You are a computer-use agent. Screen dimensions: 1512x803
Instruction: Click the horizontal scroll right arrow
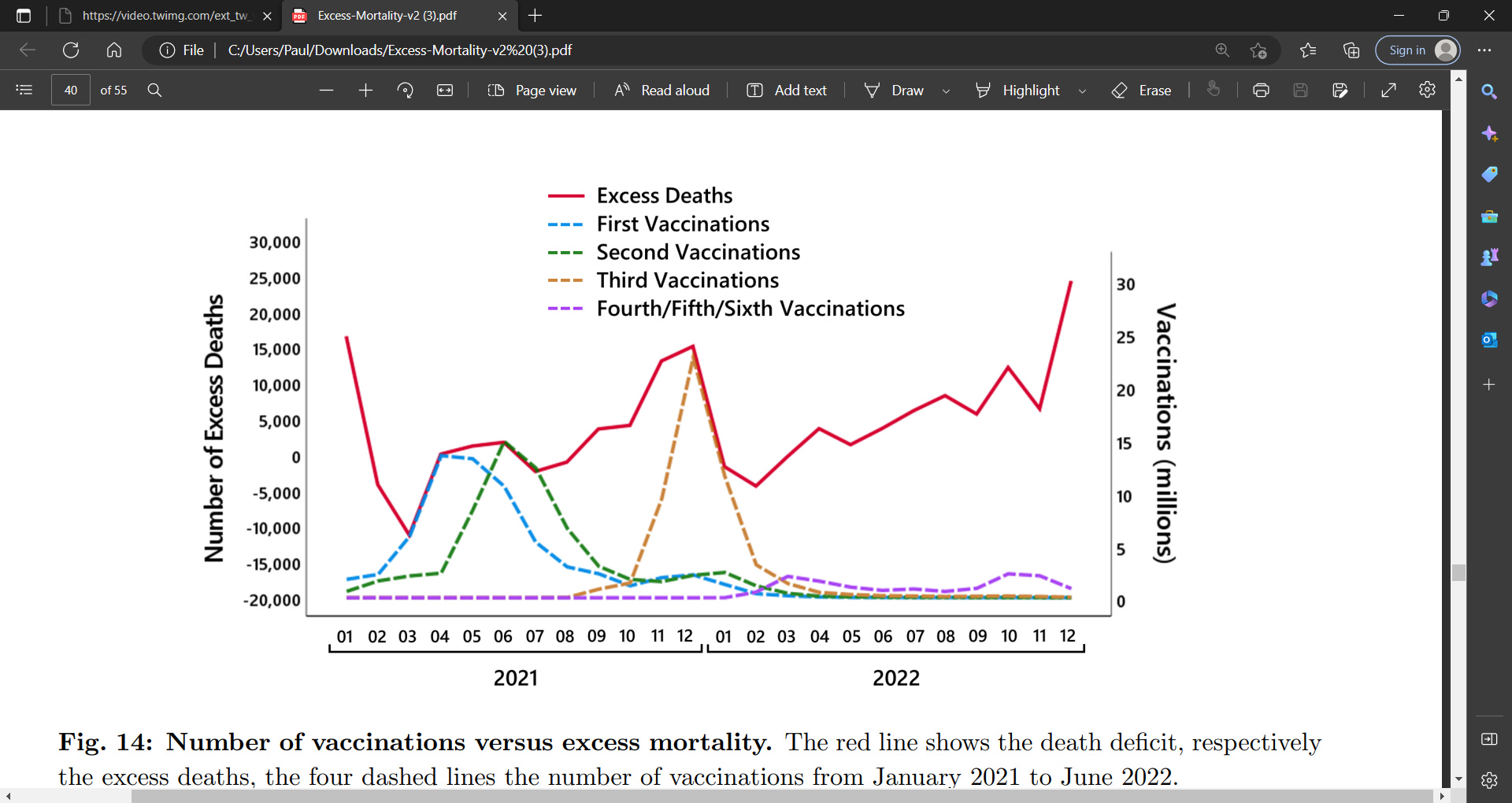click(1443, 796)
